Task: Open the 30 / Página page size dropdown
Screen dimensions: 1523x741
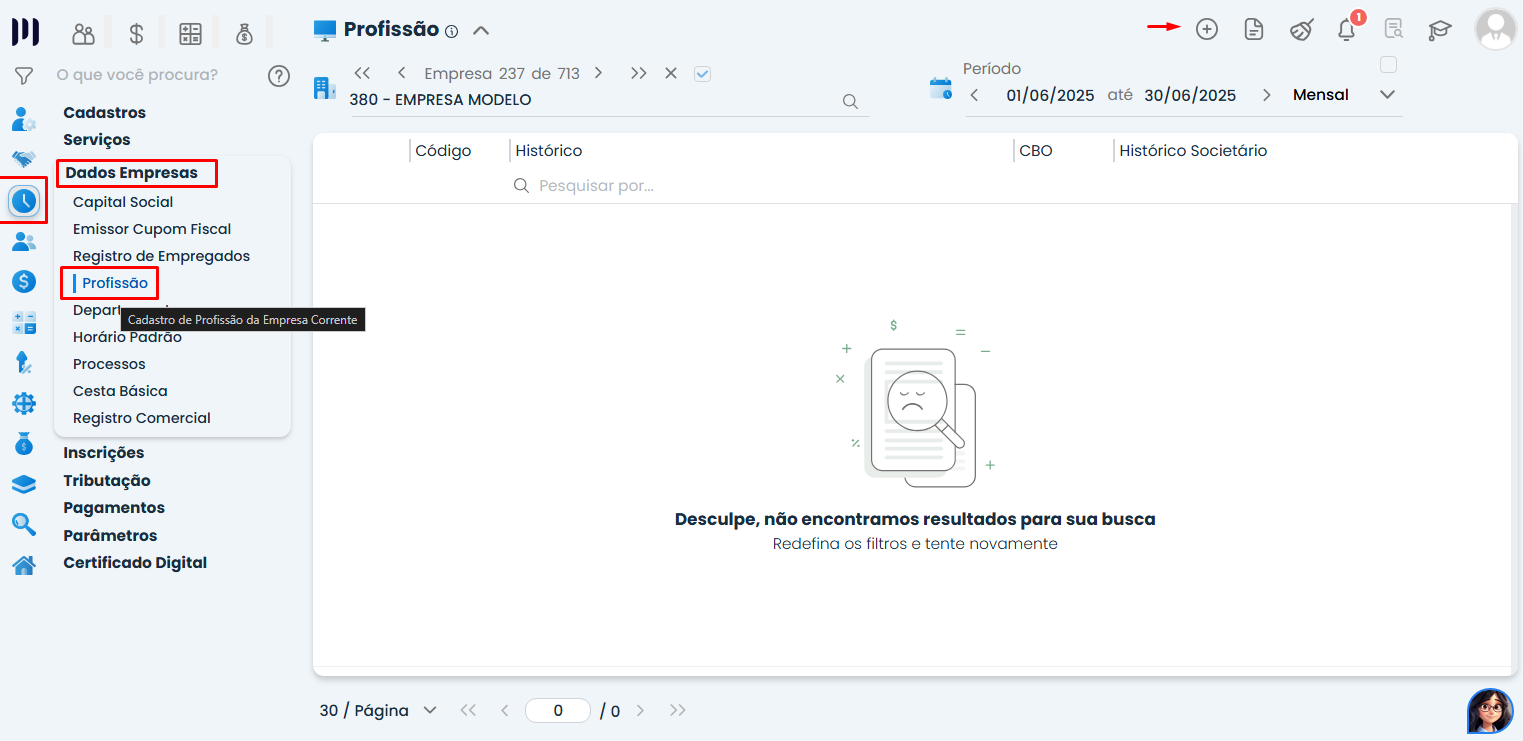Action: [379, 711]
